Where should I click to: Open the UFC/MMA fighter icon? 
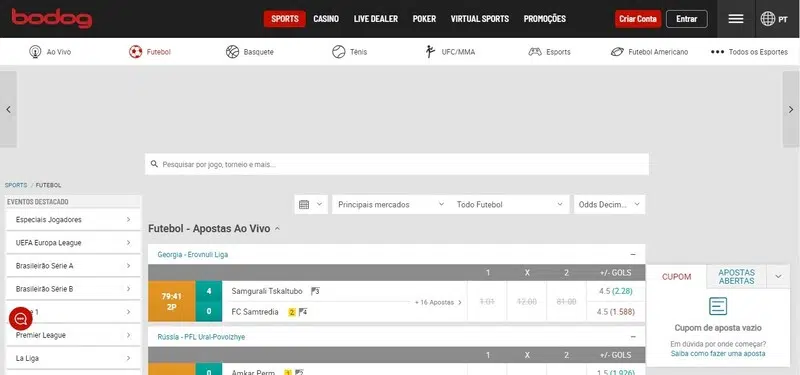click(x=430, y=52)
